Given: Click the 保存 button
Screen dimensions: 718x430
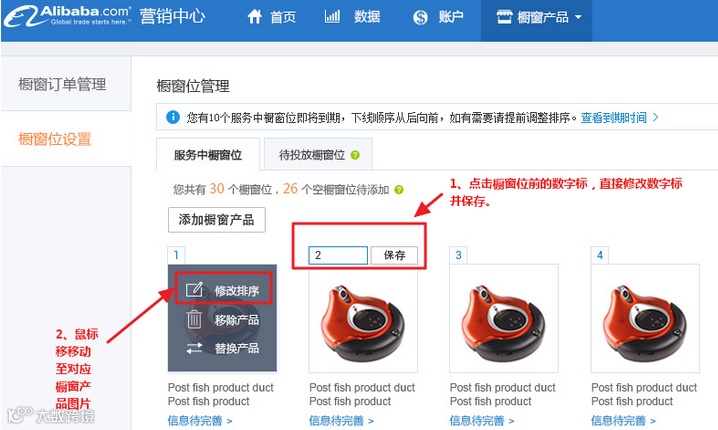Looking at the screenshot, I should tap(394, 255).
